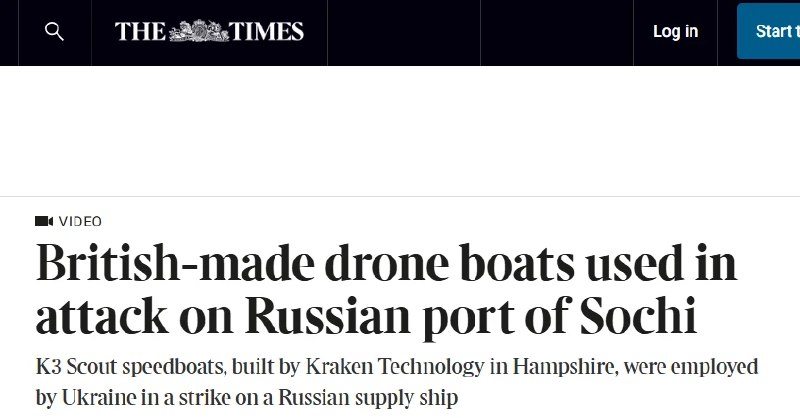Click the narrow header cell left of search

tap(9, 33)
